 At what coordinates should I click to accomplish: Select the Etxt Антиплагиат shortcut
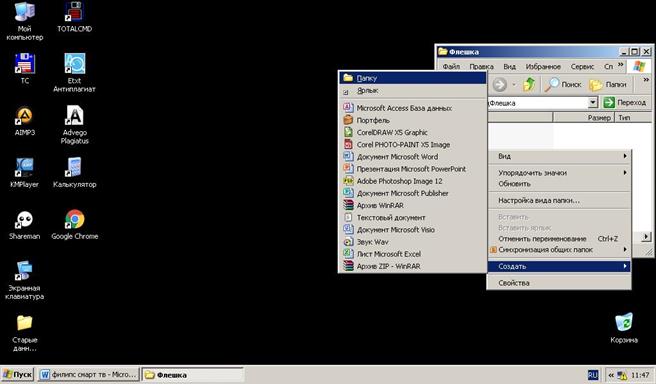(x=74, y=73)
